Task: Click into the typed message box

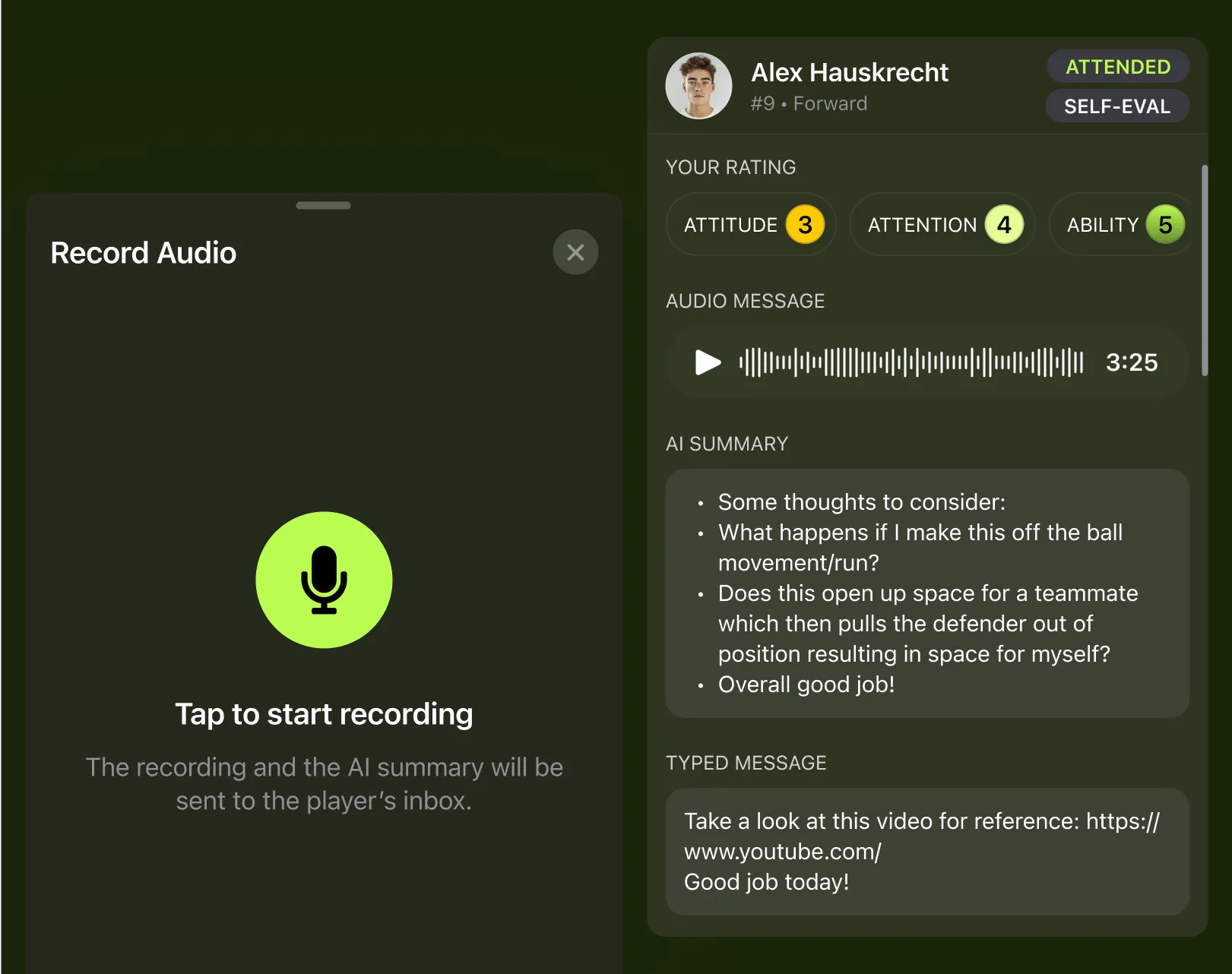Action: [x=927, y=852]
